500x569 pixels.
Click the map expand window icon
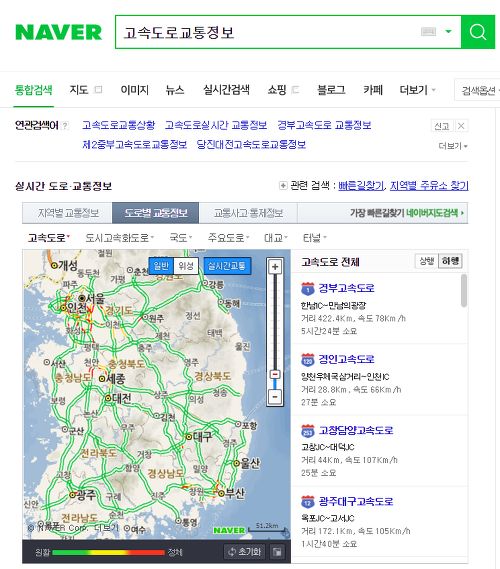(x=277, y=552)
